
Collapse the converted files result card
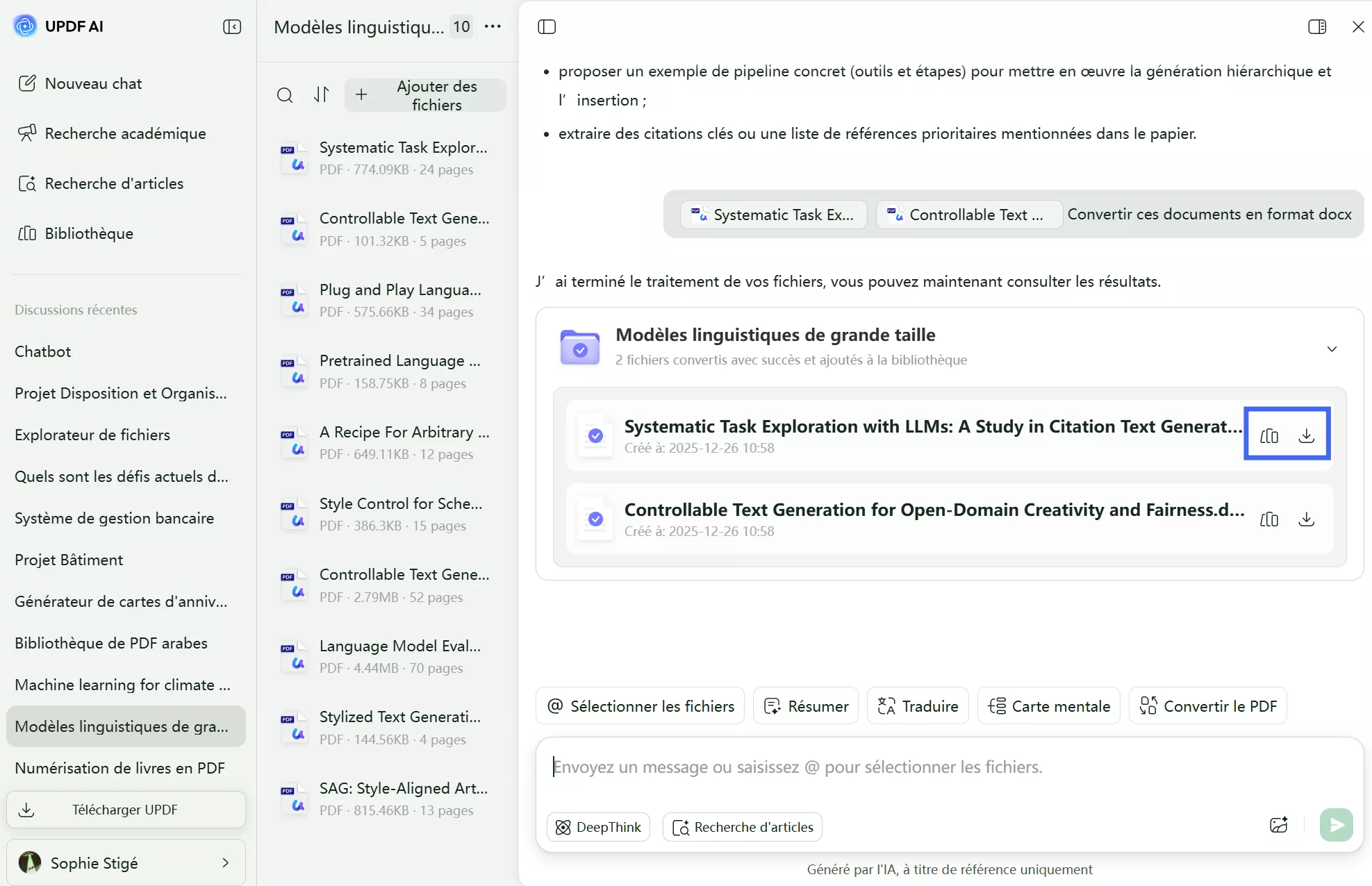(x=1332, y=349)
